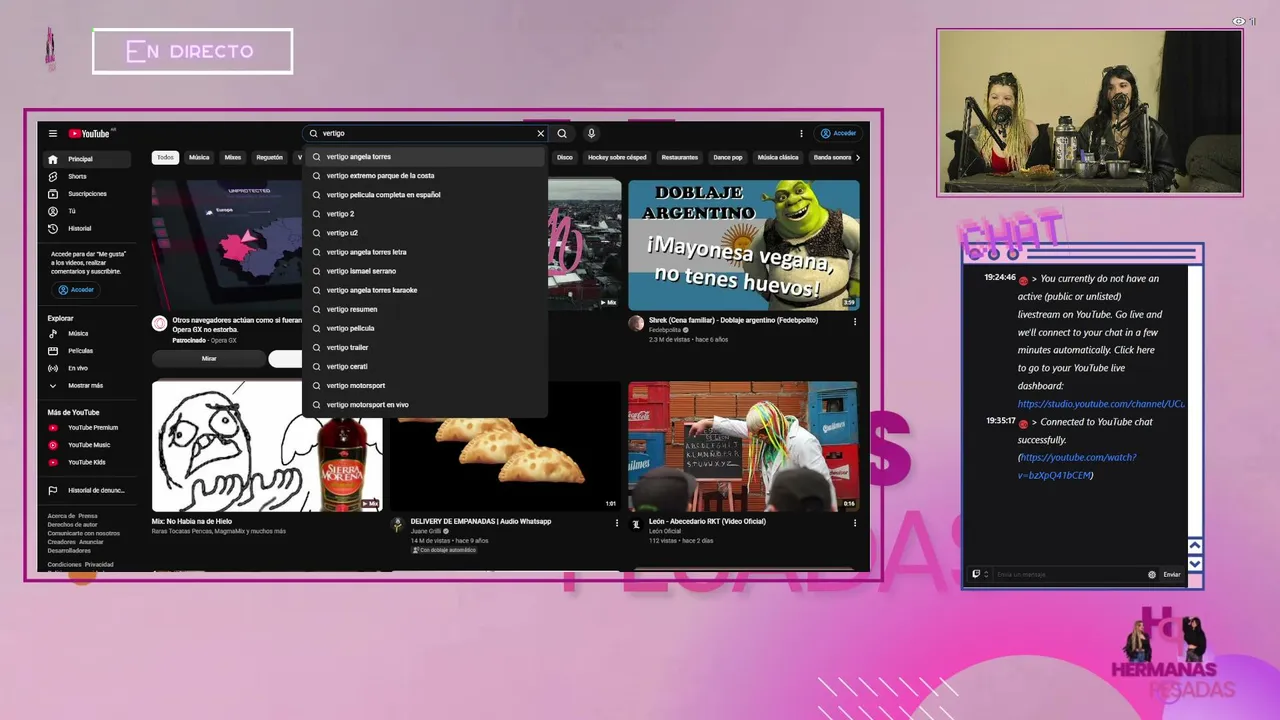Open the Tú section in the sidebar
The width and height of the screenshot is (1280, 720).
(88, 211)
